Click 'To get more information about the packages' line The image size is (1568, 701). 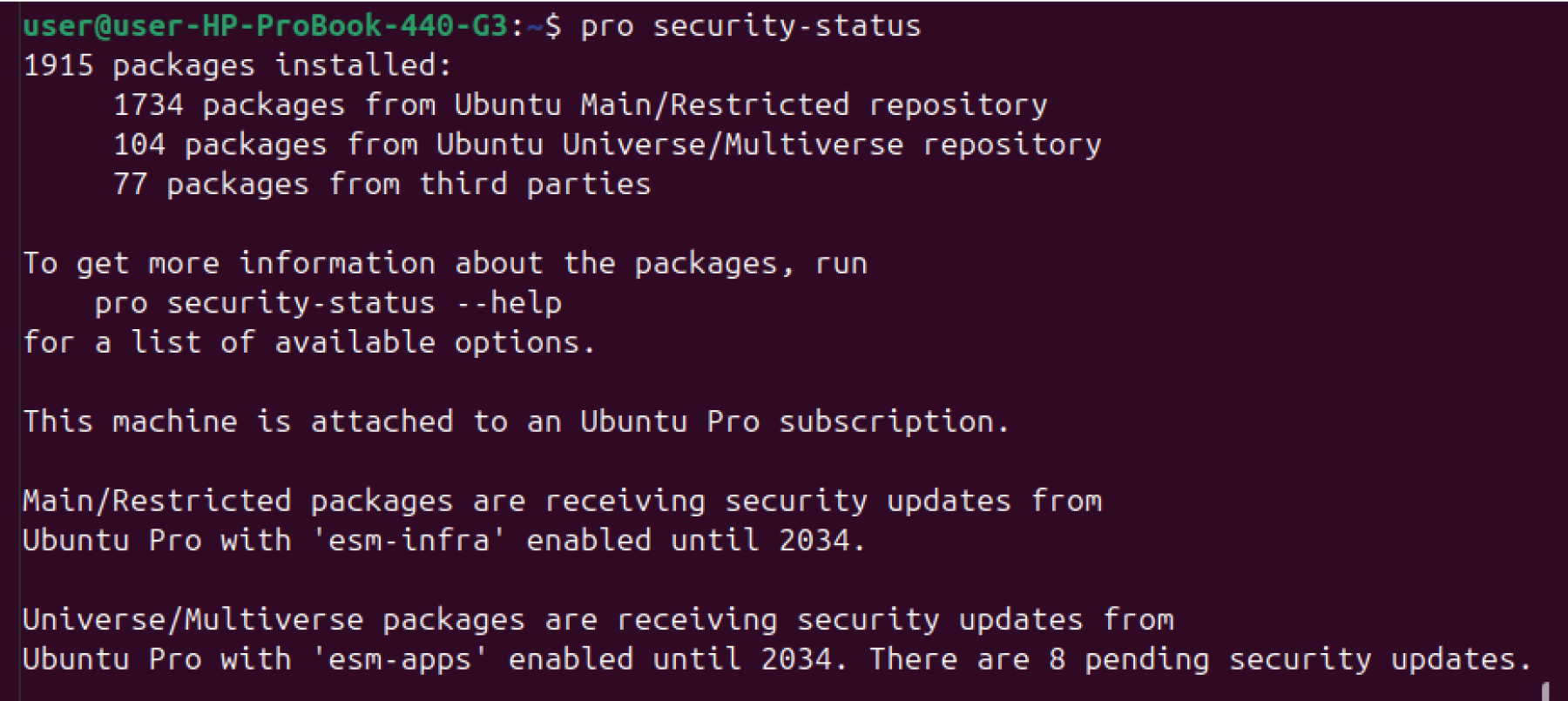[x=445, y=264]
